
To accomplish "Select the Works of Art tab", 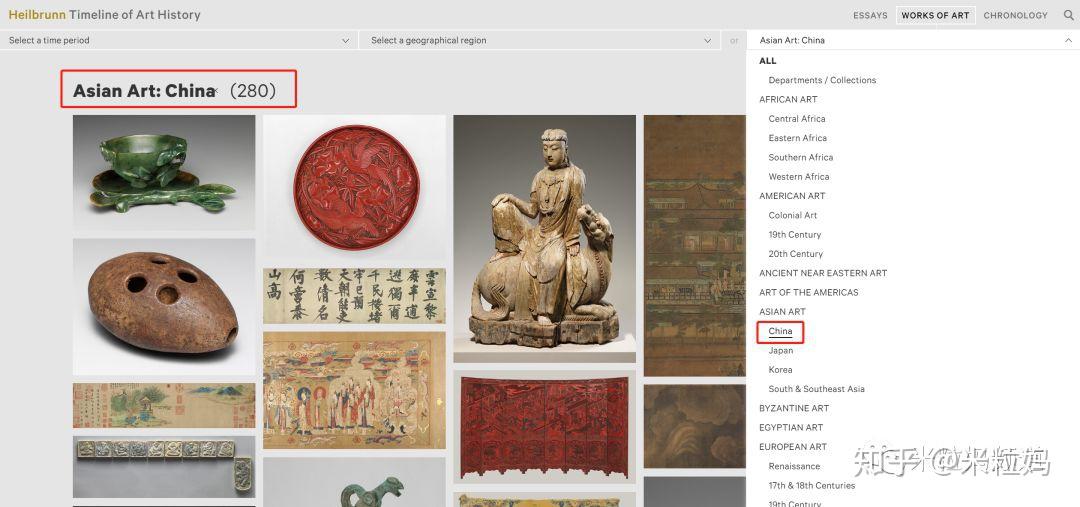I will [x=935, y=15].
